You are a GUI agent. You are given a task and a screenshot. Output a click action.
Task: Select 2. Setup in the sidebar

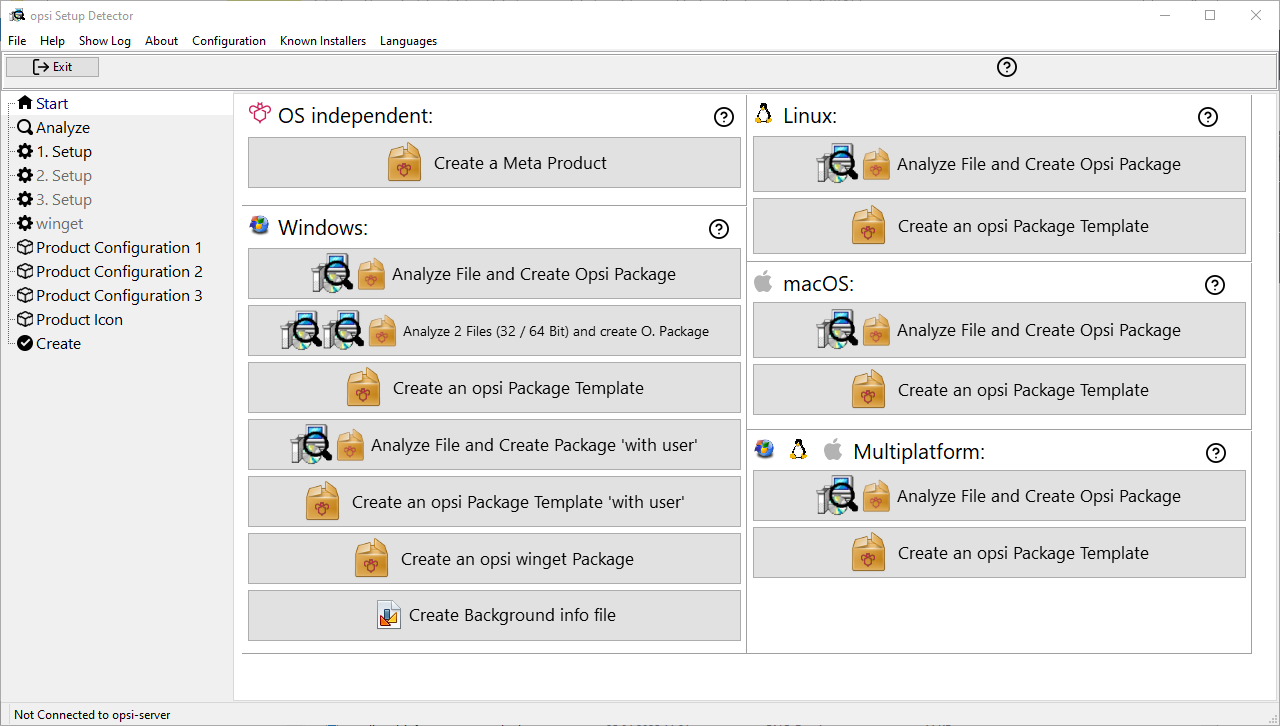click(x=64, y=175)
